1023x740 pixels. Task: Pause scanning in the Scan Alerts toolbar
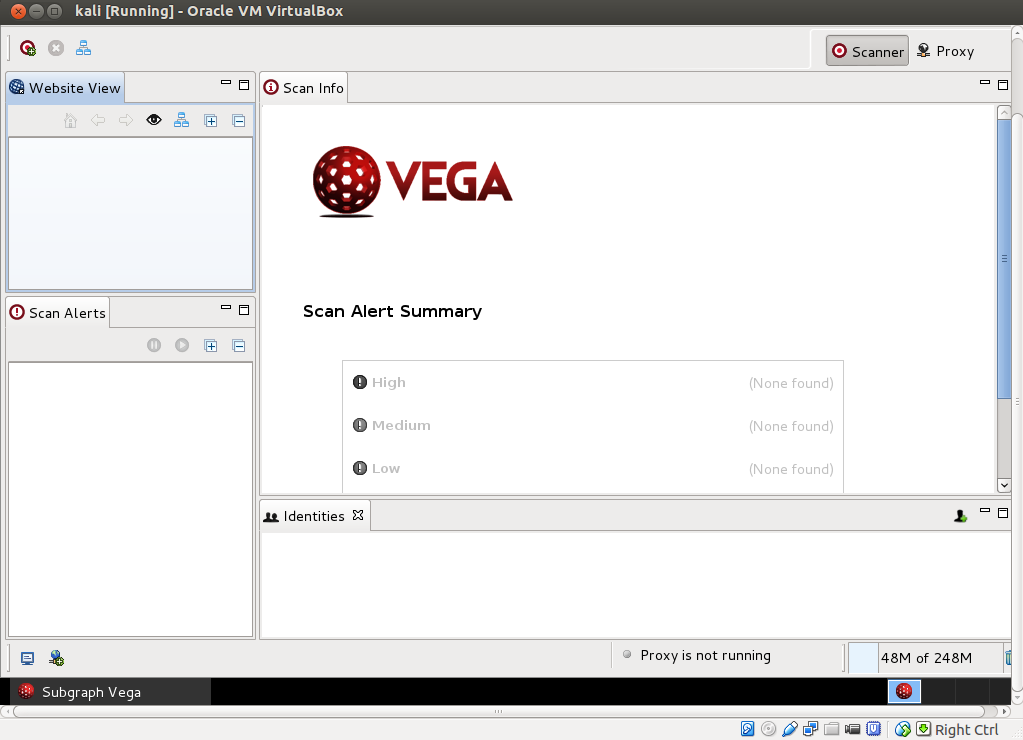(x=153, y=345)
